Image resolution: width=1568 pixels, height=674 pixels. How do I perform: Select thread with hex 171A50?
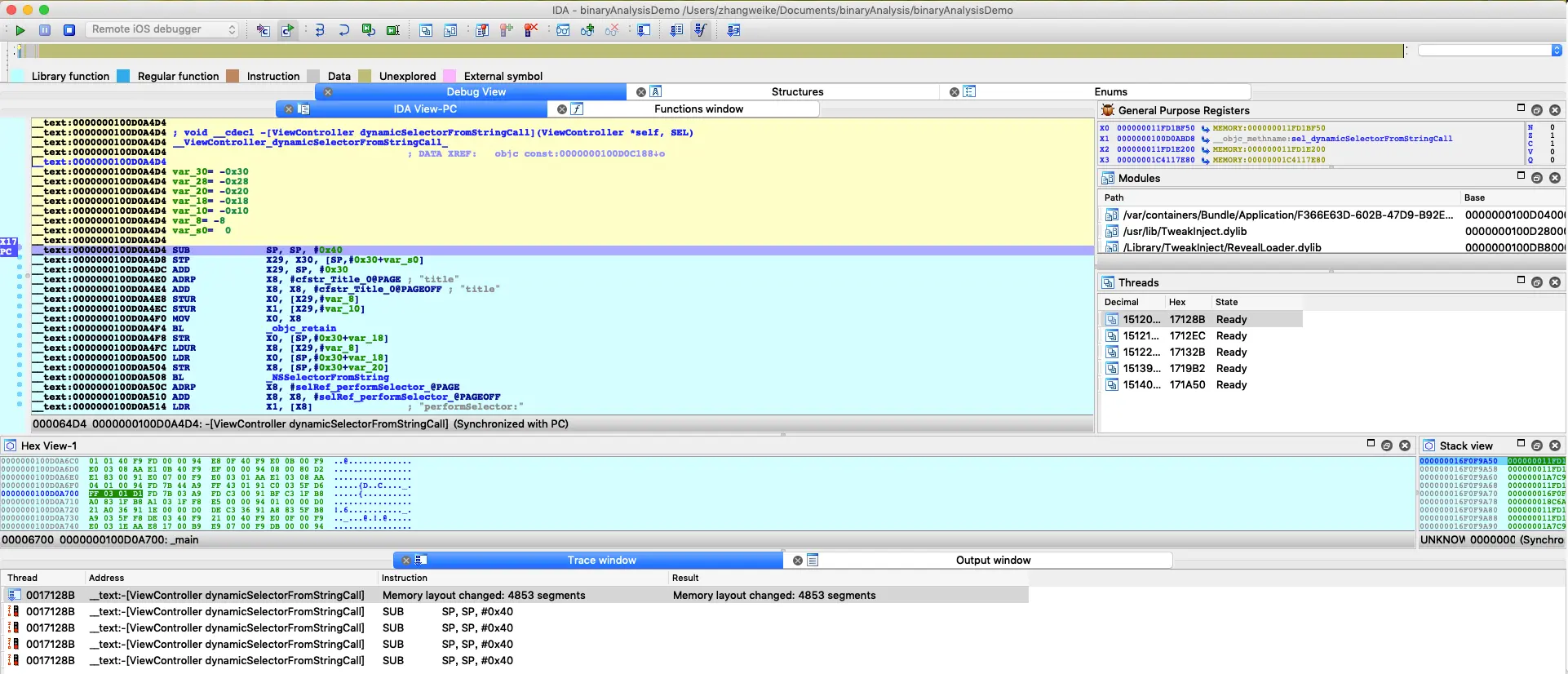[1201, 385]
